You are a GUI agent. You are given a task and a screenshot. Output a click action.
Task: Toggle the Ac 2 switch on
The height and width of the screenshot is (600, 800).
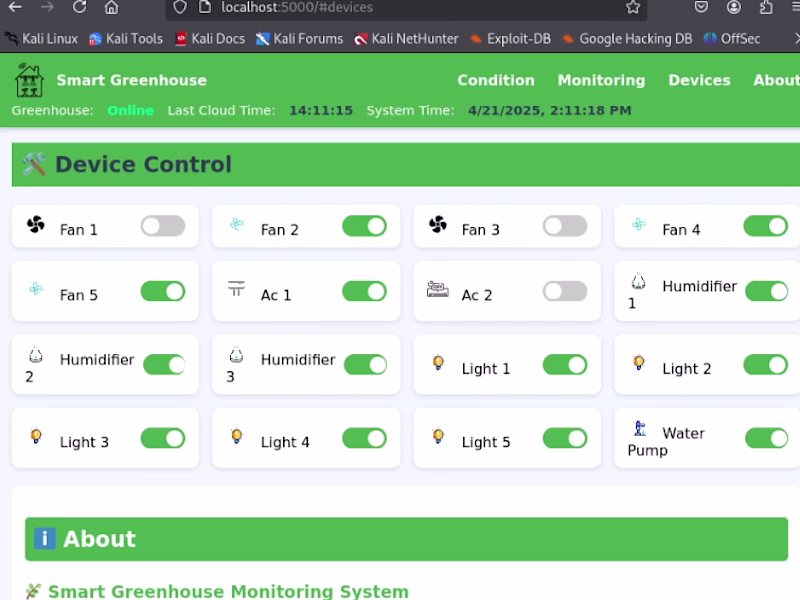click(x=565, y=291)
